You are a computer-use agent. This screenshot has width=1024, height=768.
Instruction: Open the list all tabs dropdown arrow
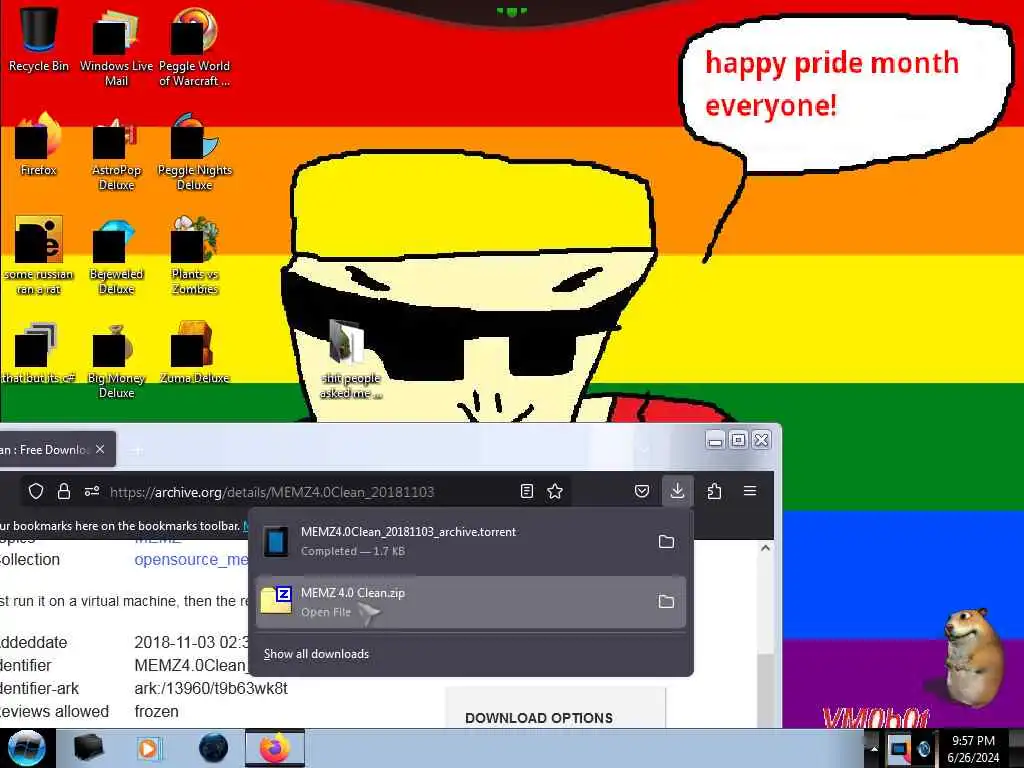tap(644, 450)
